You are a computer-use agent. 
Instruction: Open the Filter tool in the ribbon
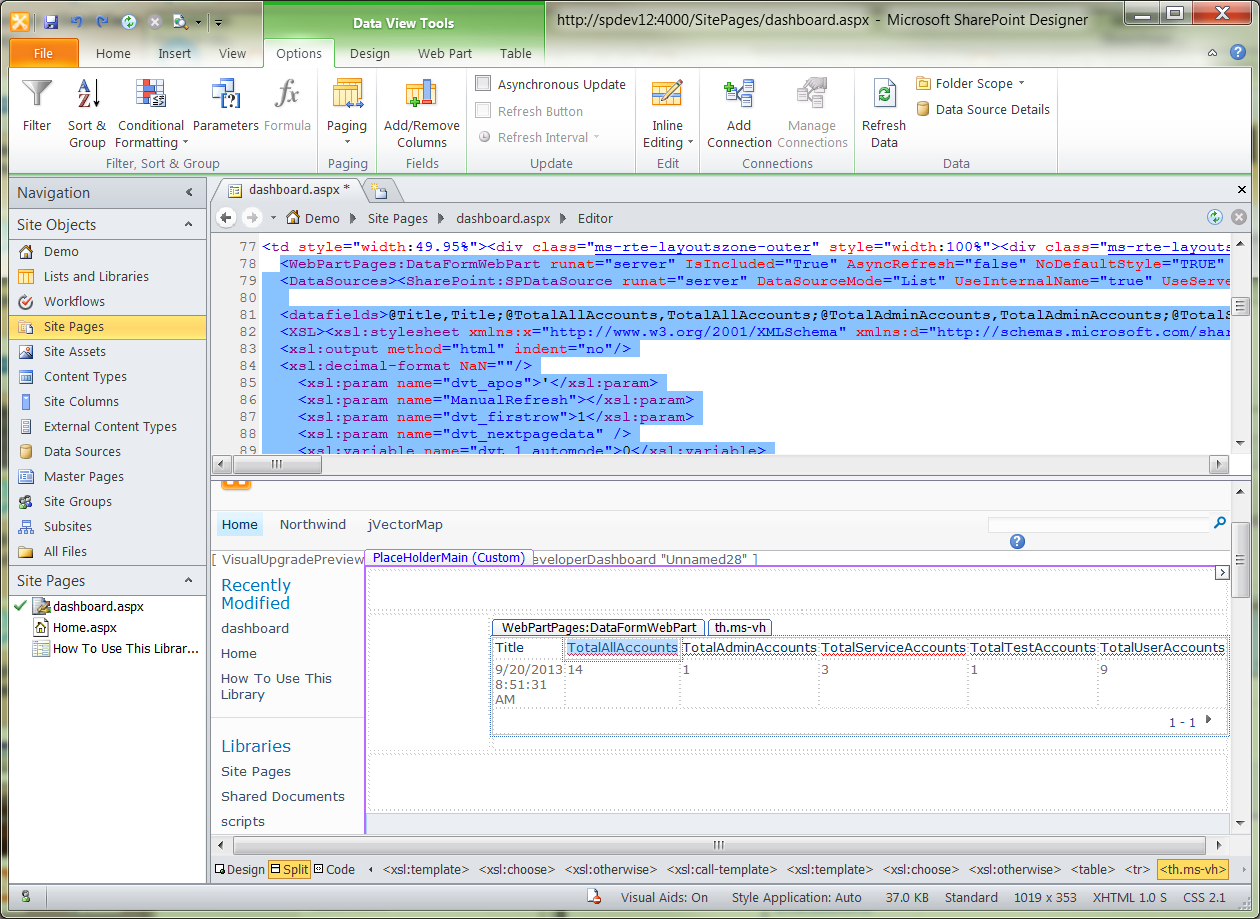tap(37, 106)
